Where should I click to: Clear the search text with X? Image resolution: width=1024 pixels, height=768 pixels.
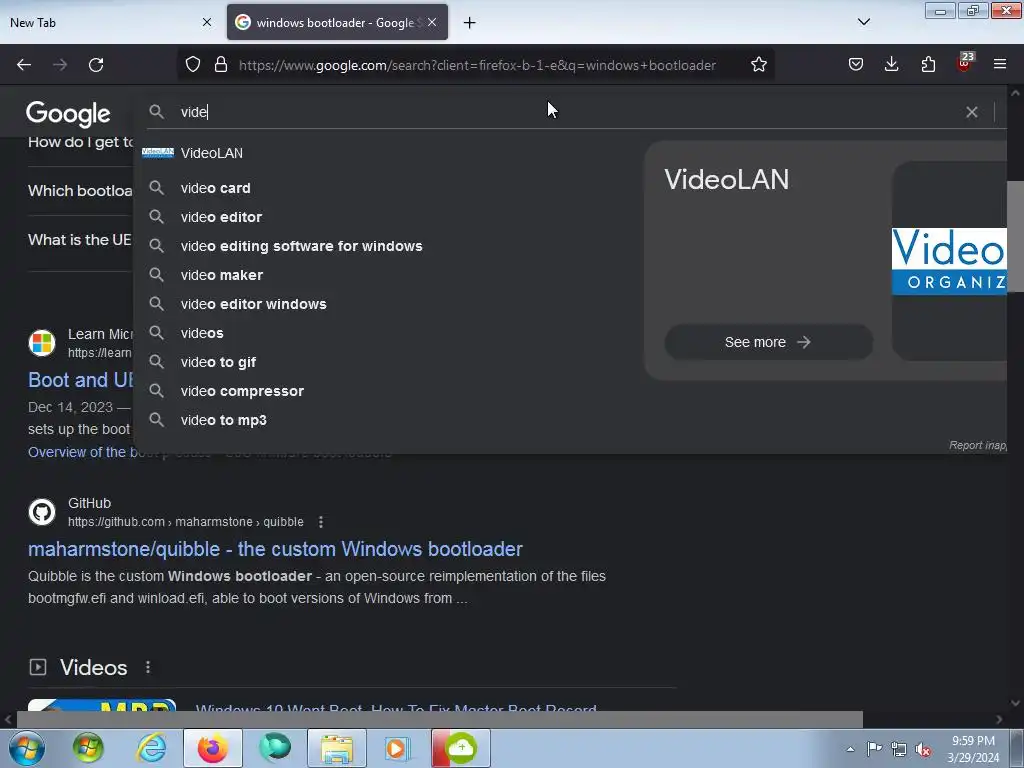point(972,112)
